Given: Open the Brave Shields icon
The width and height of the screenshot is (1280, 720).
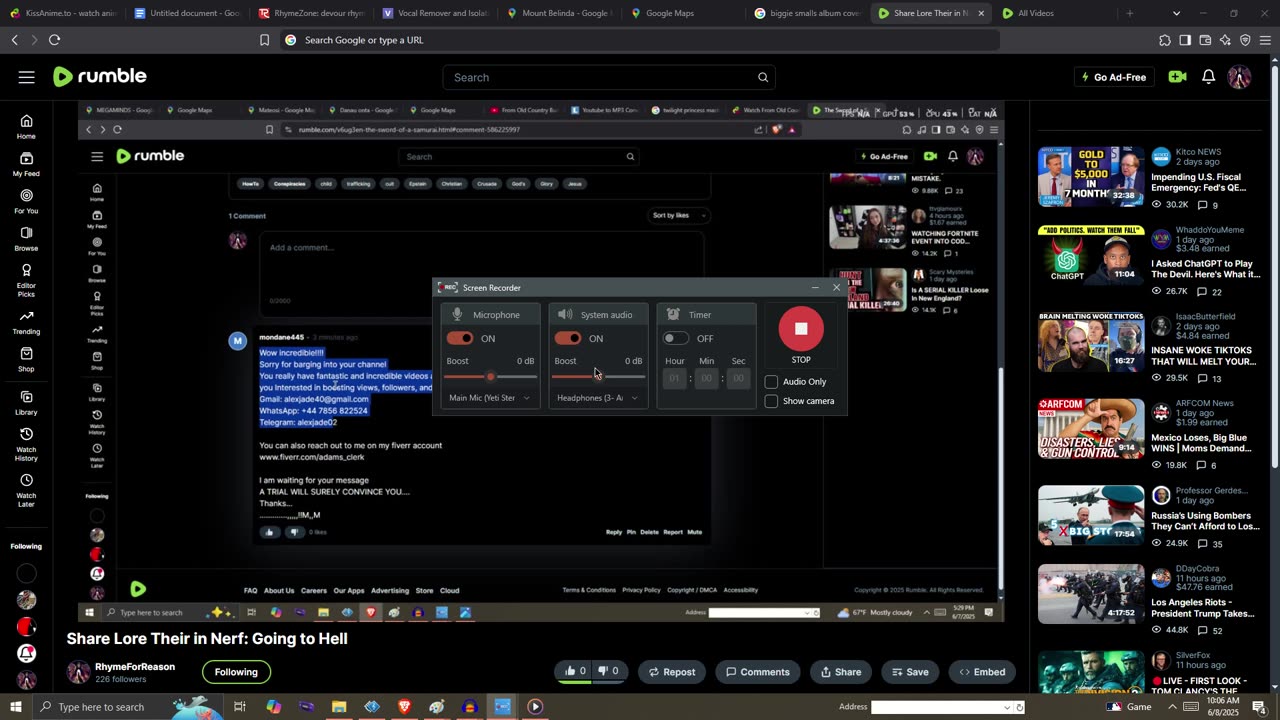Looking at the screenshot, I should (1245, 40).
